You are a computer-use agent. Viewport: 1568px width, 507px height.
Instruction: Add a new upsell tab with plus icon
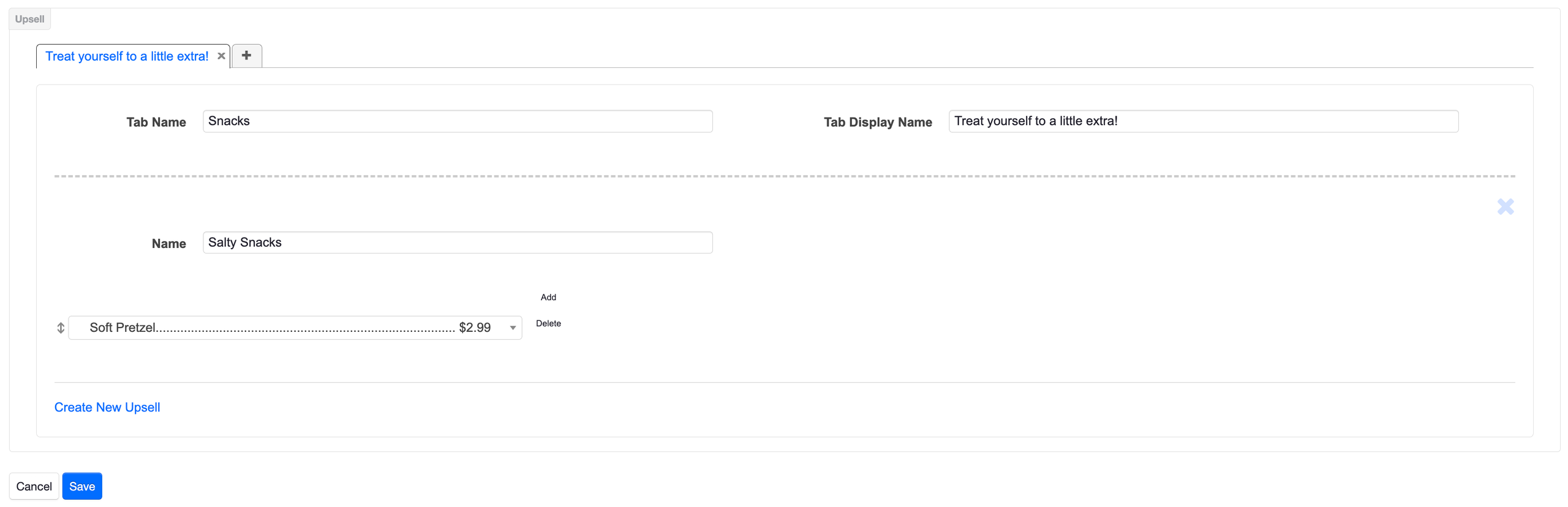[247, 56]
